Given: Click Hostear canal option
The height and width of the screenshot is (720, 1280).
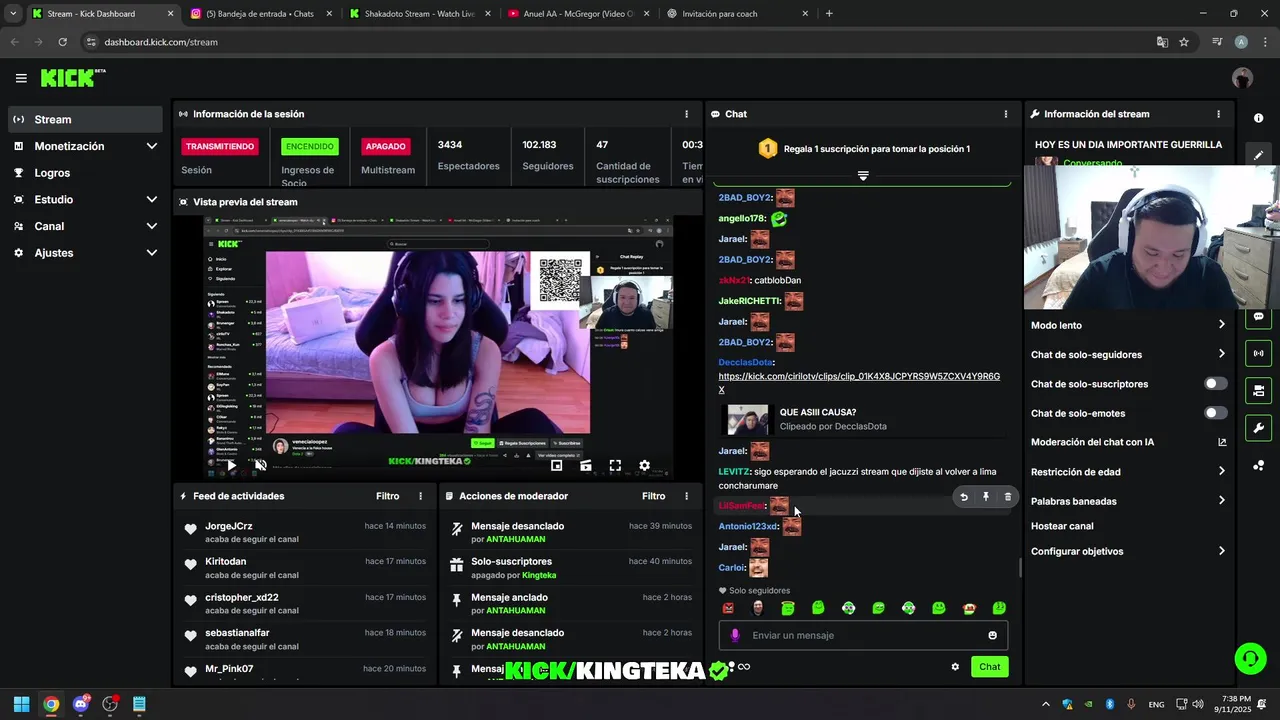Looking at the screenshot, I should tap(1062, 526).
